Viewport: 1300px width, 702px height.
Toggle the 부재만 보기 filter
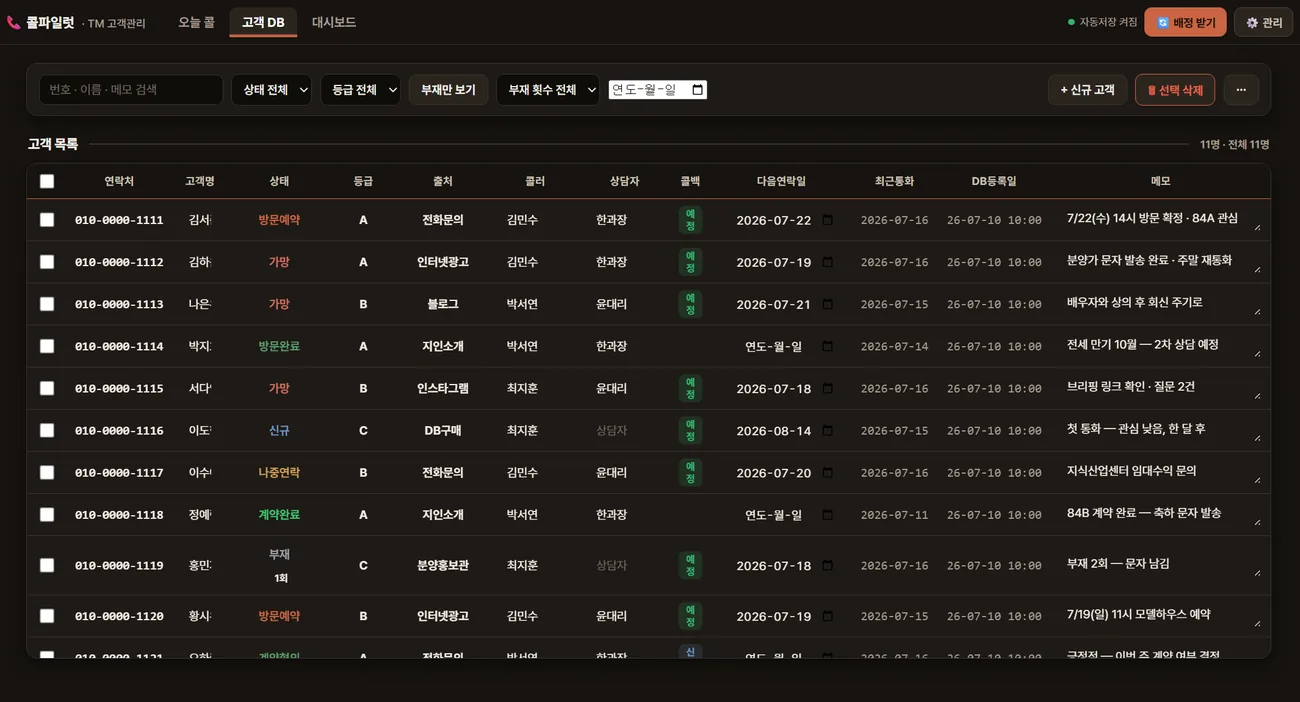448,90
